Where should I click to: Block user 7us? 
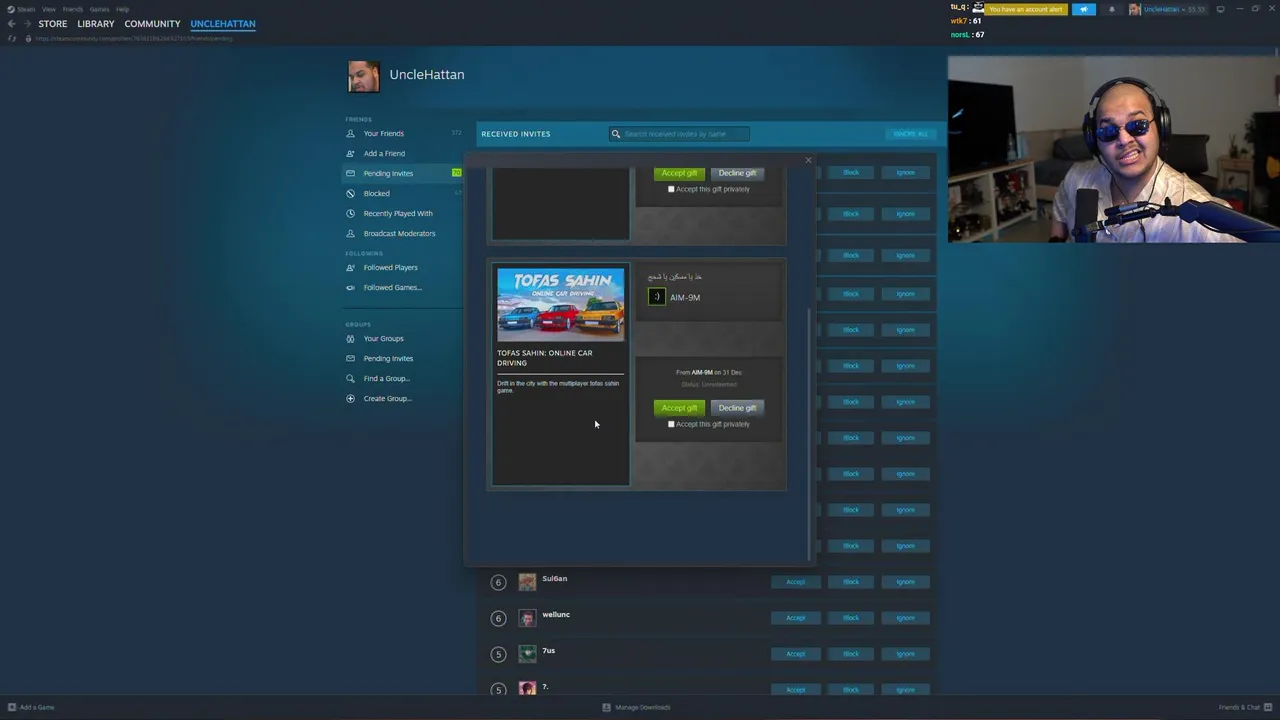pos(851,654)
